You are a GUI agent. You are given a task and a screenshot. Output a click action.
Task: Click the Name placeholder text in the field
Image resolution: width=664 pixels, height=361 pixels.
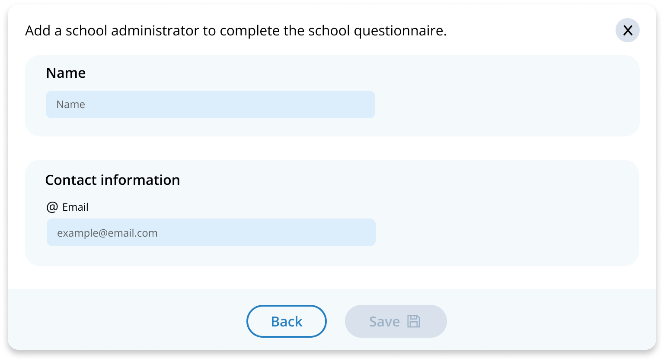click(x=71, y=104)
